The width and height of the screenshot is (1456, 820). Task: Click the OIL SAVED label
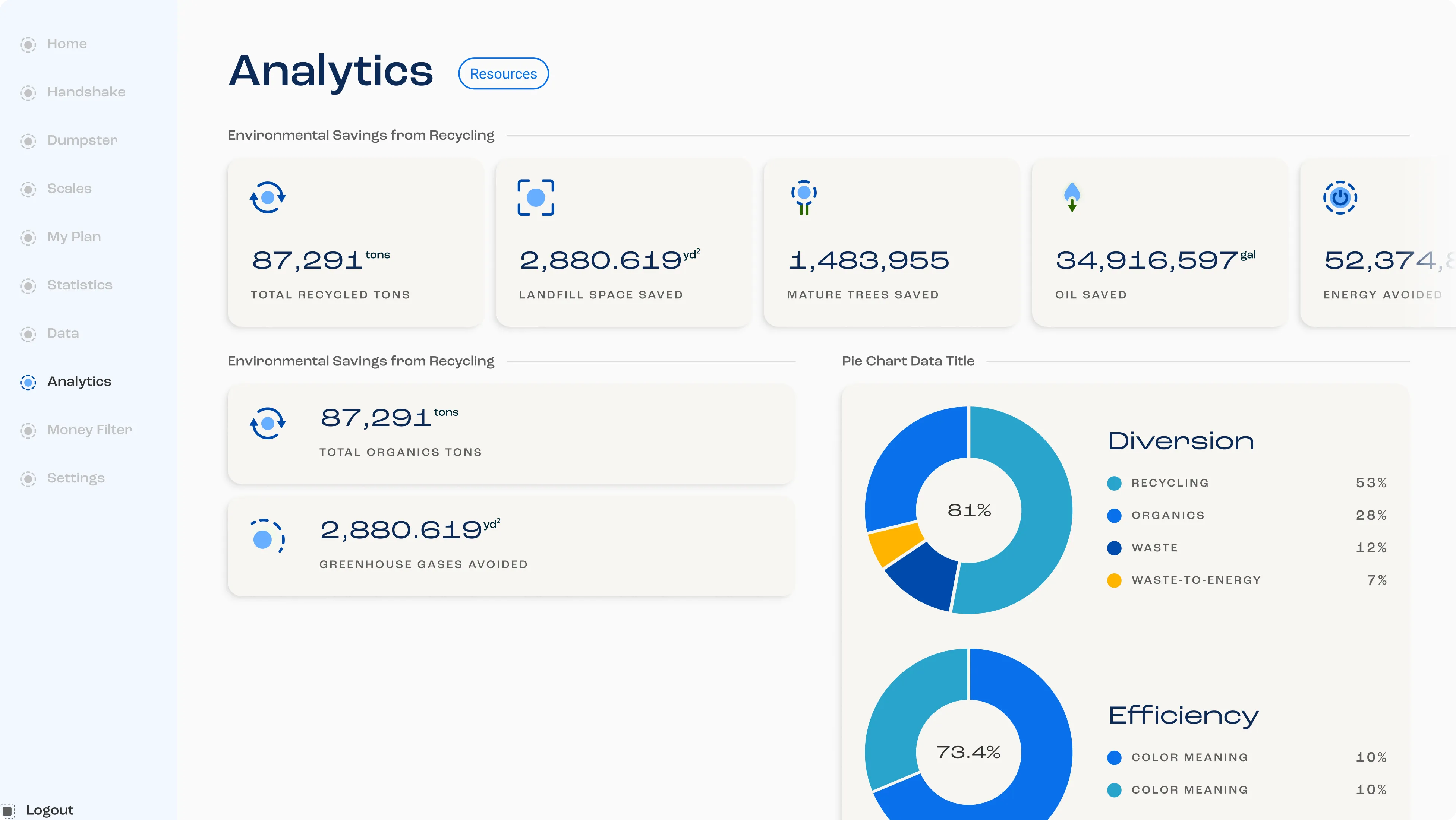[x=1091, y=295]
